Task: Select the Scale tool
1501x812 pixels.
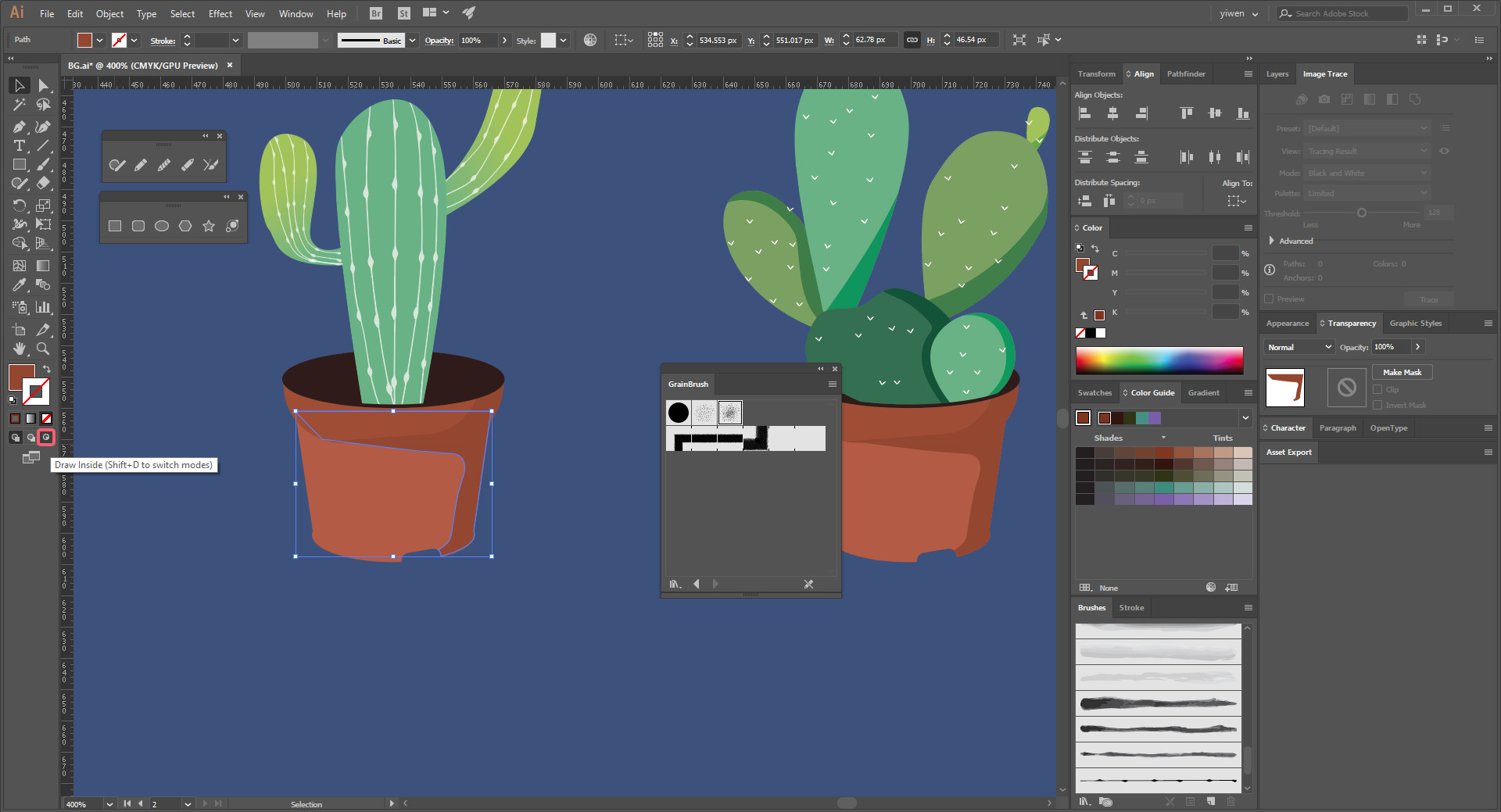Action: pyautogui.click(x=44, y=206)
